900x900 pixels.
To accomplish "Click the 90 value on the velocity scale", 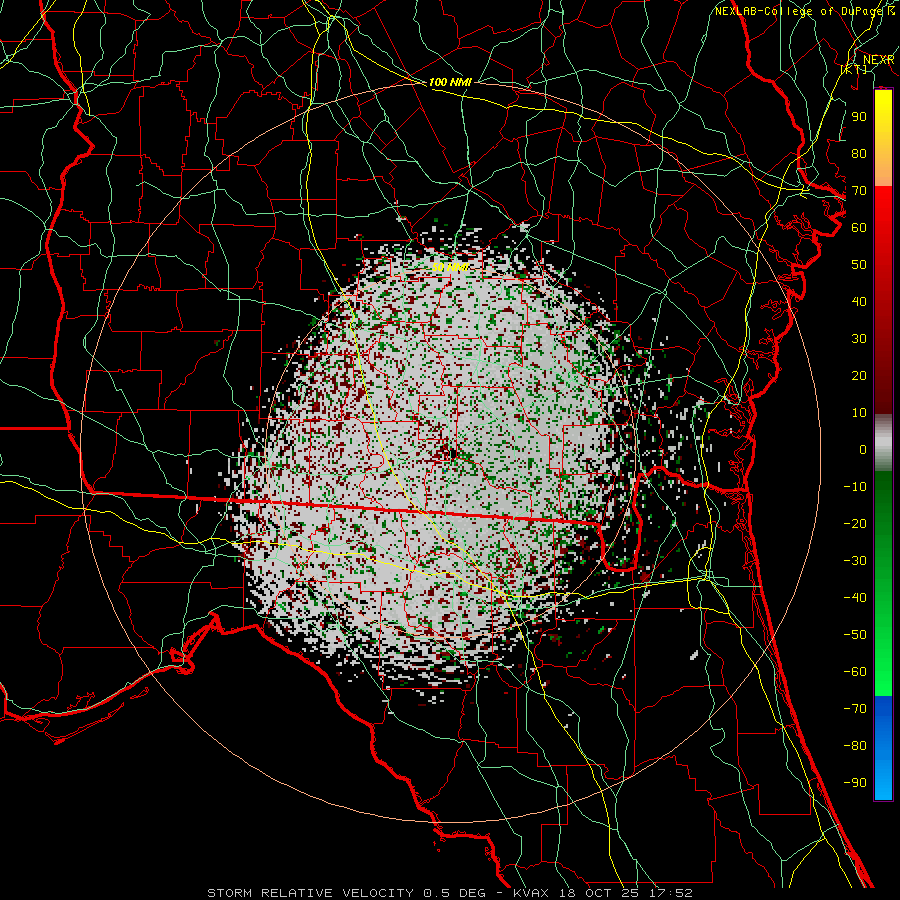I will 859,117.
